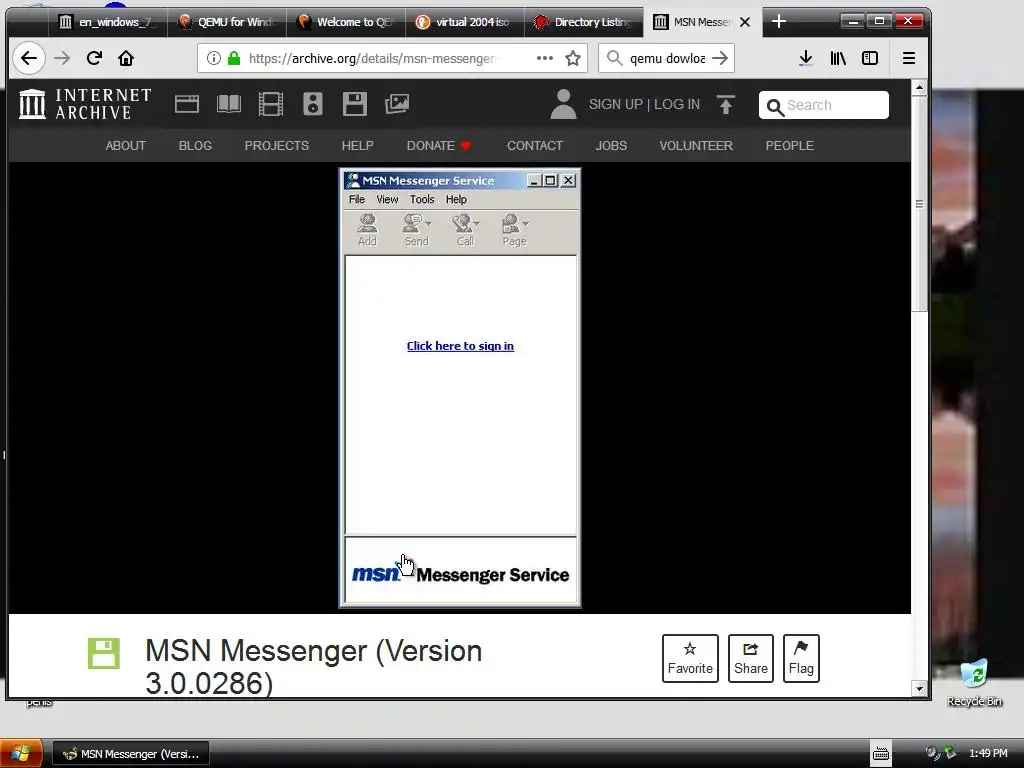Close the MSN Messenger browser tab
The image size is (1024, 768).
tap(745, 22)
